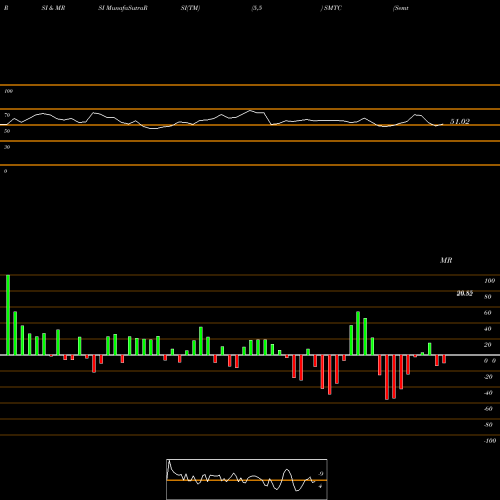Click the MR axis label 20
The width and height of the screenshot is (500, 500).
(x=488, y=345)
